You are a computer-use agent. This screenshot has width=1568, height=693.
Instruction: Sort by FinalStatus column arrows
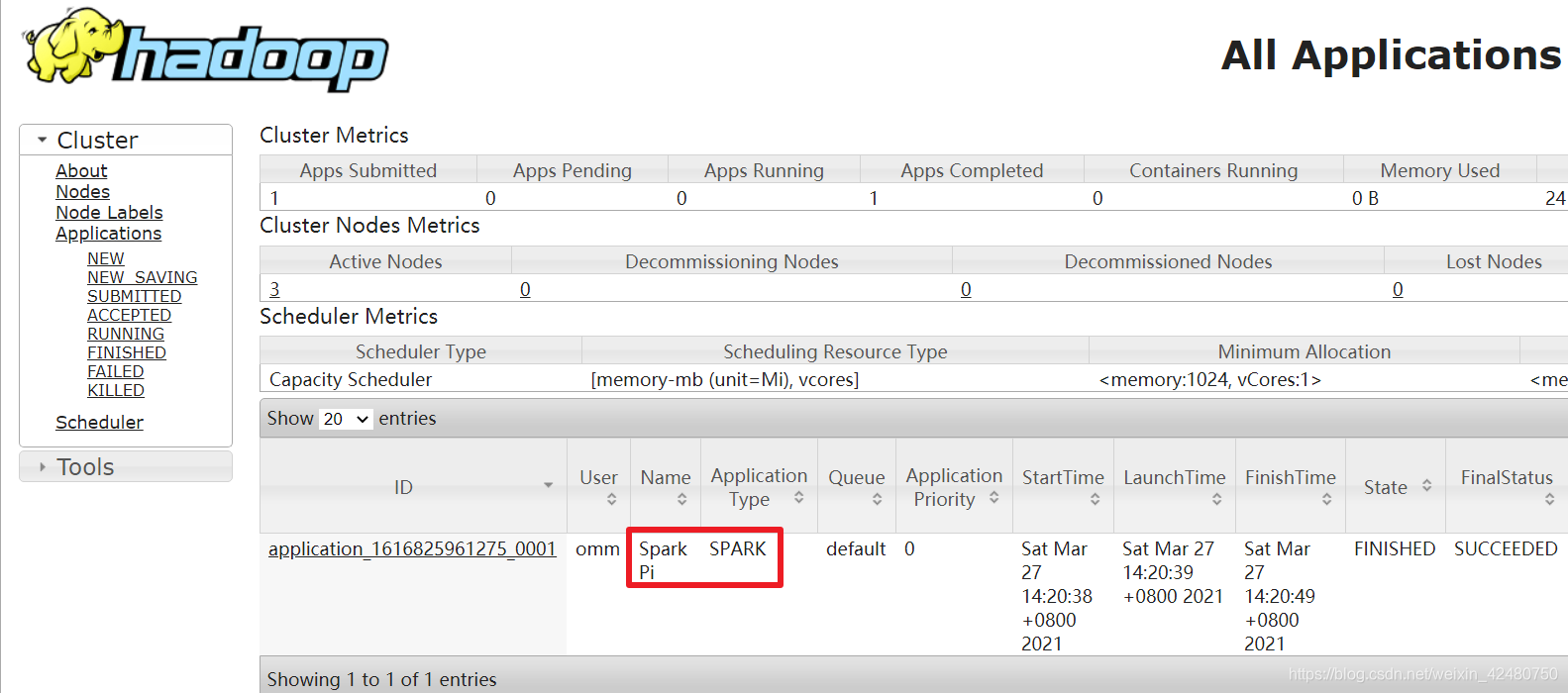click(x=1549, y=499)
